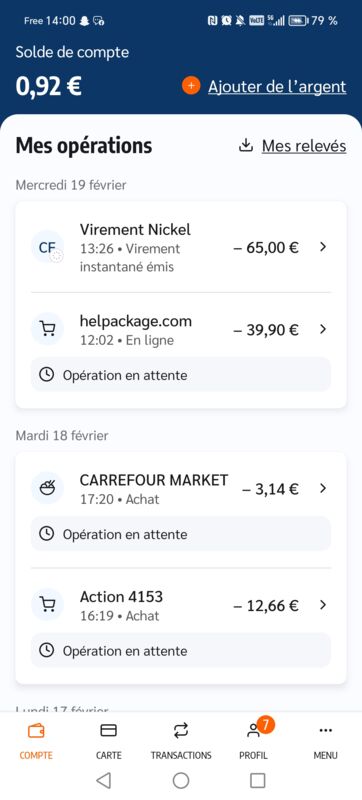Switch to the CARTE tab
Screen dimensions: 362x800
pyautogui.click(x=109, y=740)
